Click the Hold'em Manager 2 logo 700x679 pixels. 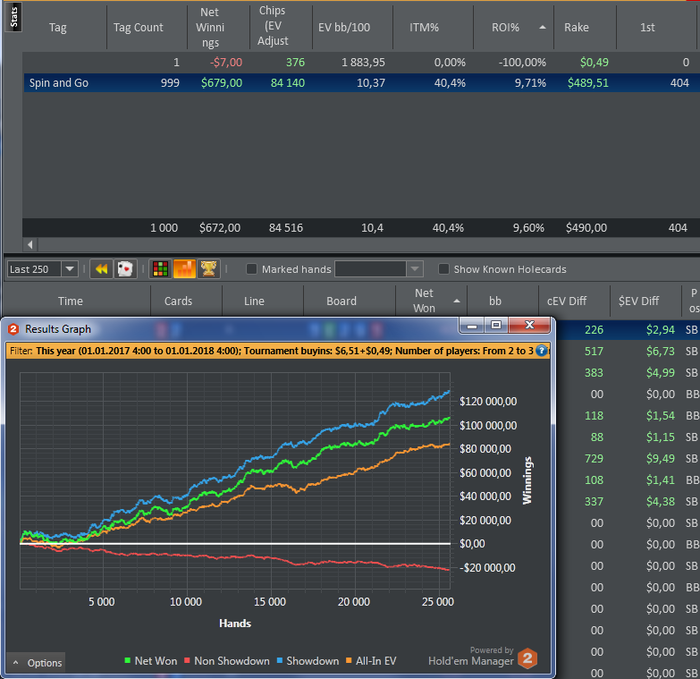pyautogui.click(x=527, y=658)
